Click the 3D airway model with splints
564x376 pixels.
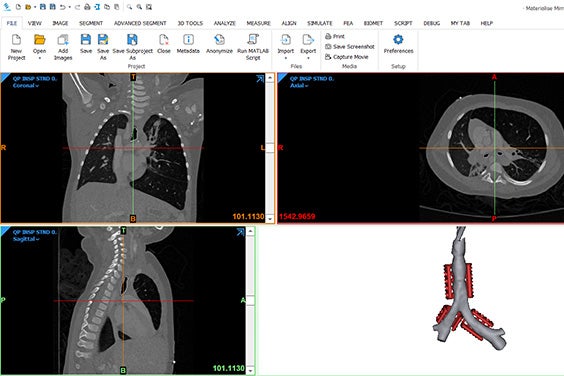click(x=469, y=288)
